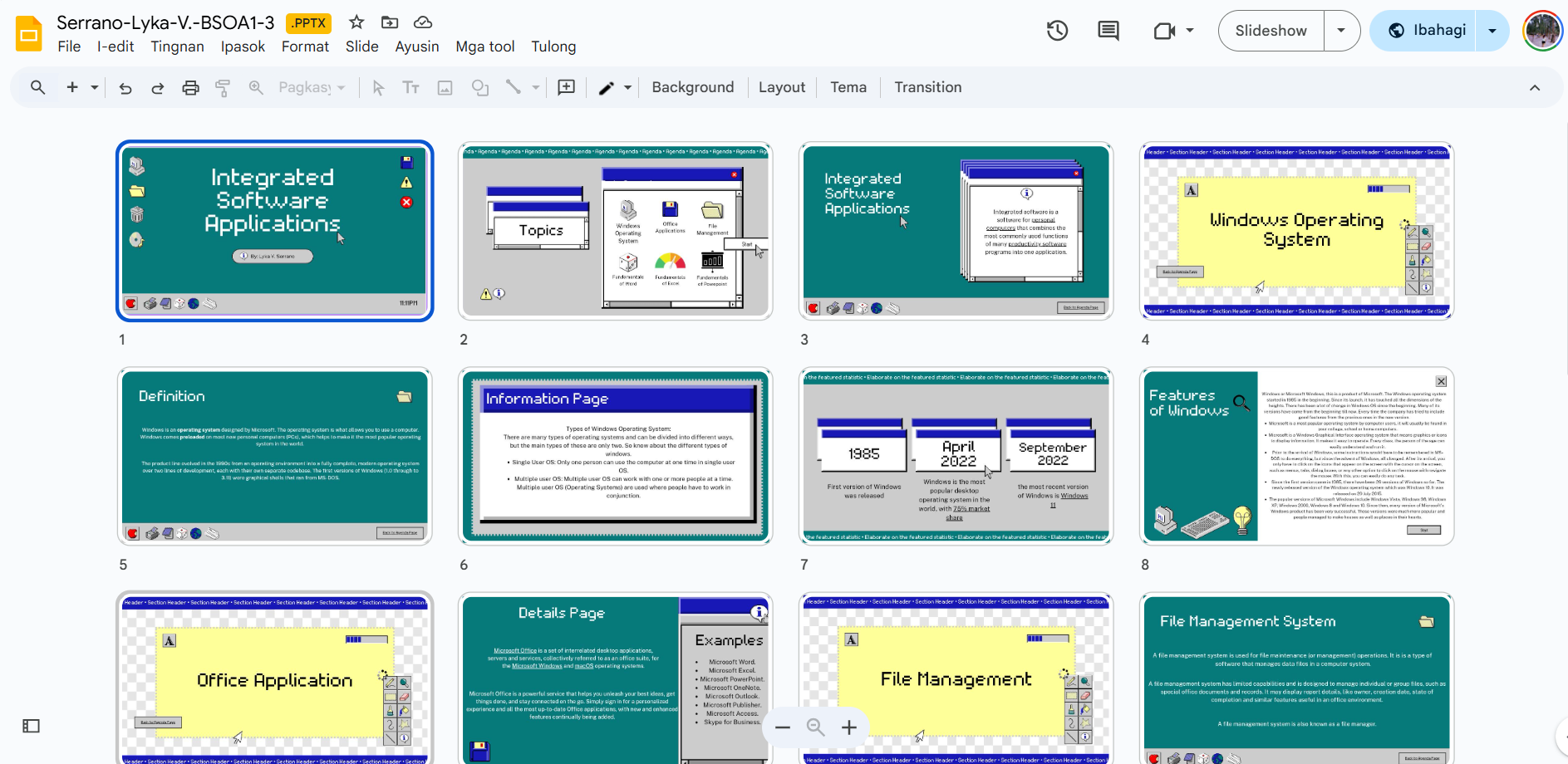Open the Ayusin menu
Screen dimensions: 1568x764
point(417,47)
